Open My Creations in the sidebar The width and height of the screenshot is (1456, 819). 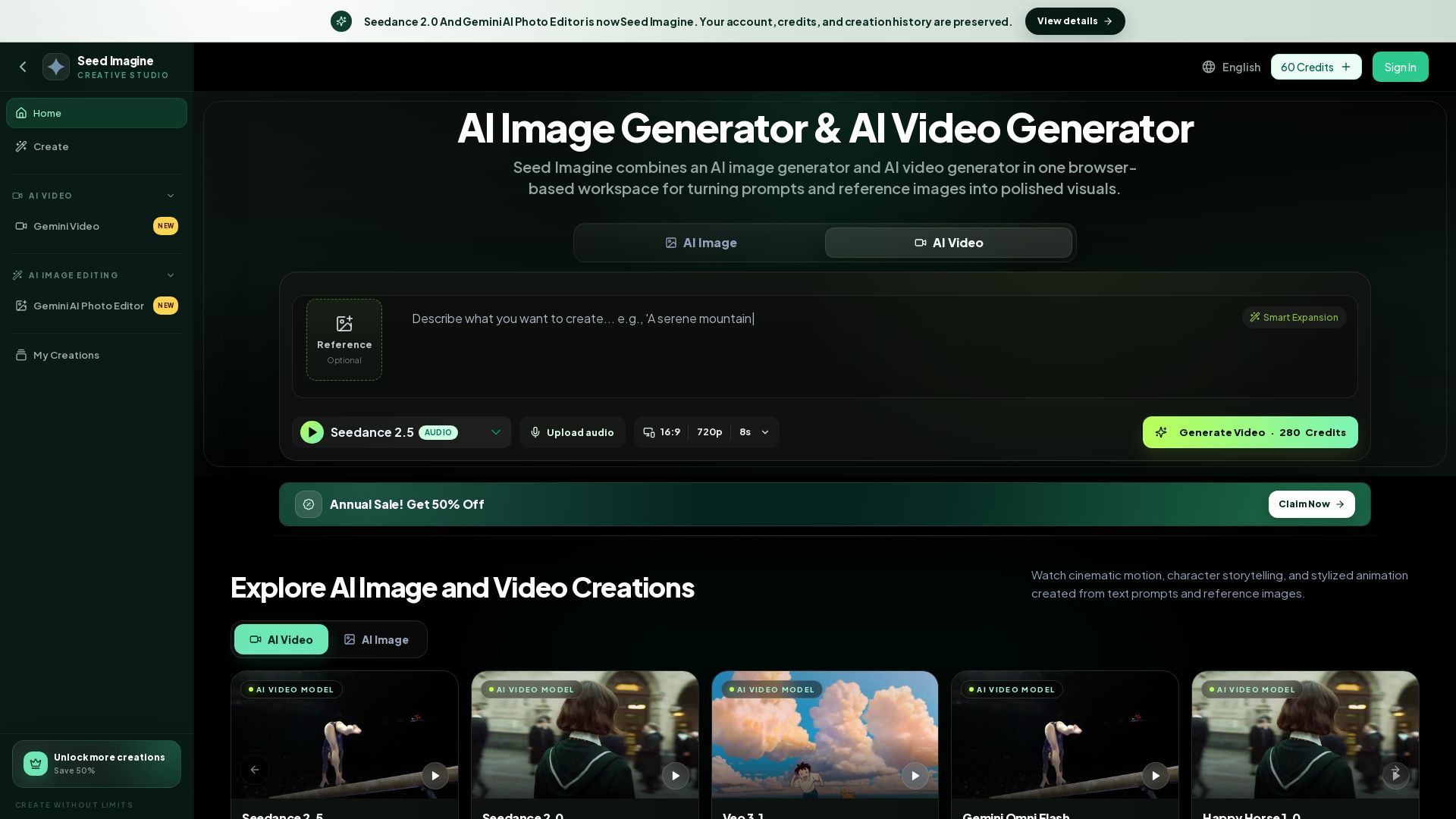(96, 355)
